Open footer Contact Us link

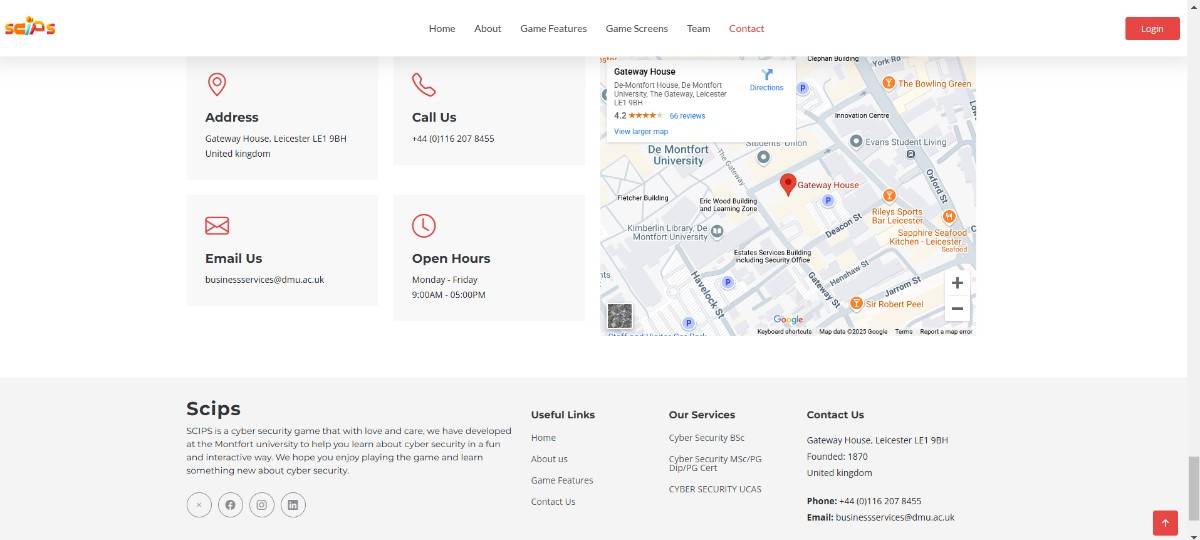click(x=553, y=502)
